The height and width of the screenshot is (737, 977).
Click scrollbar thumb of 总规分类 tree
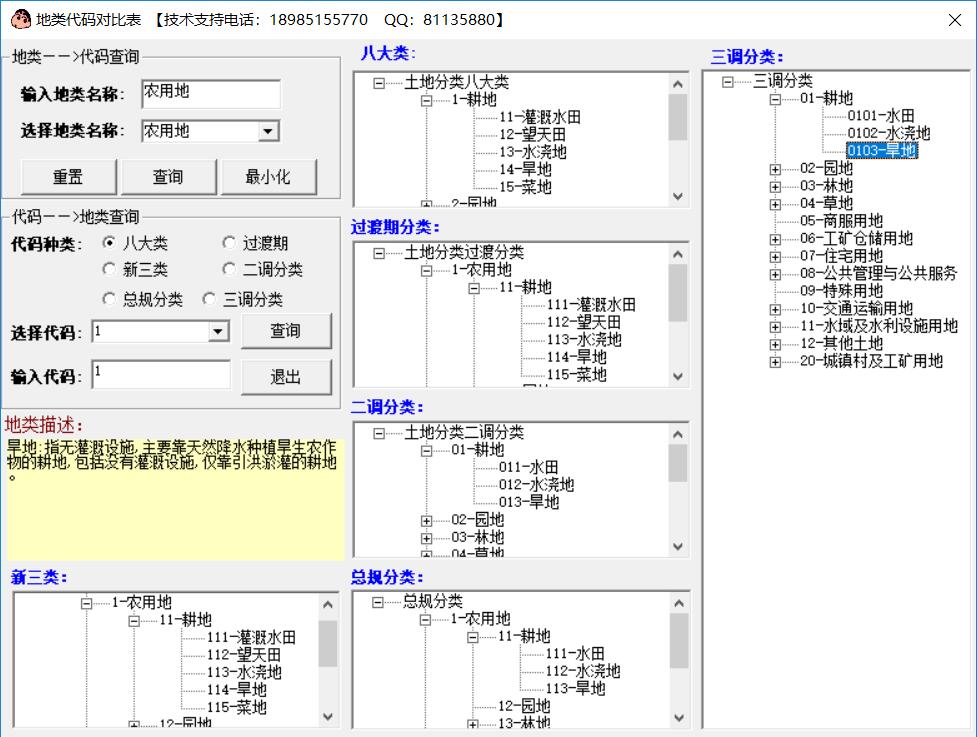679,641
